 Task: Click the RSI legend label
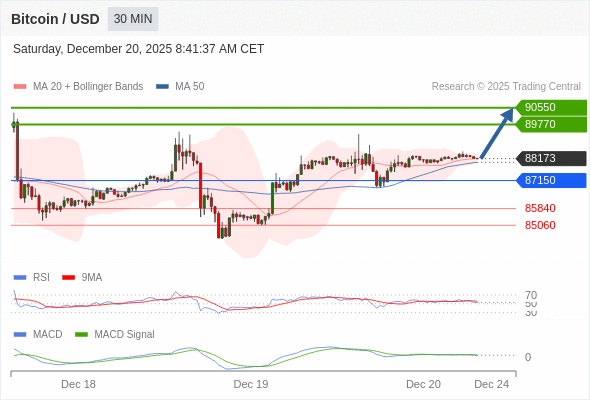[x=41, y=277]
